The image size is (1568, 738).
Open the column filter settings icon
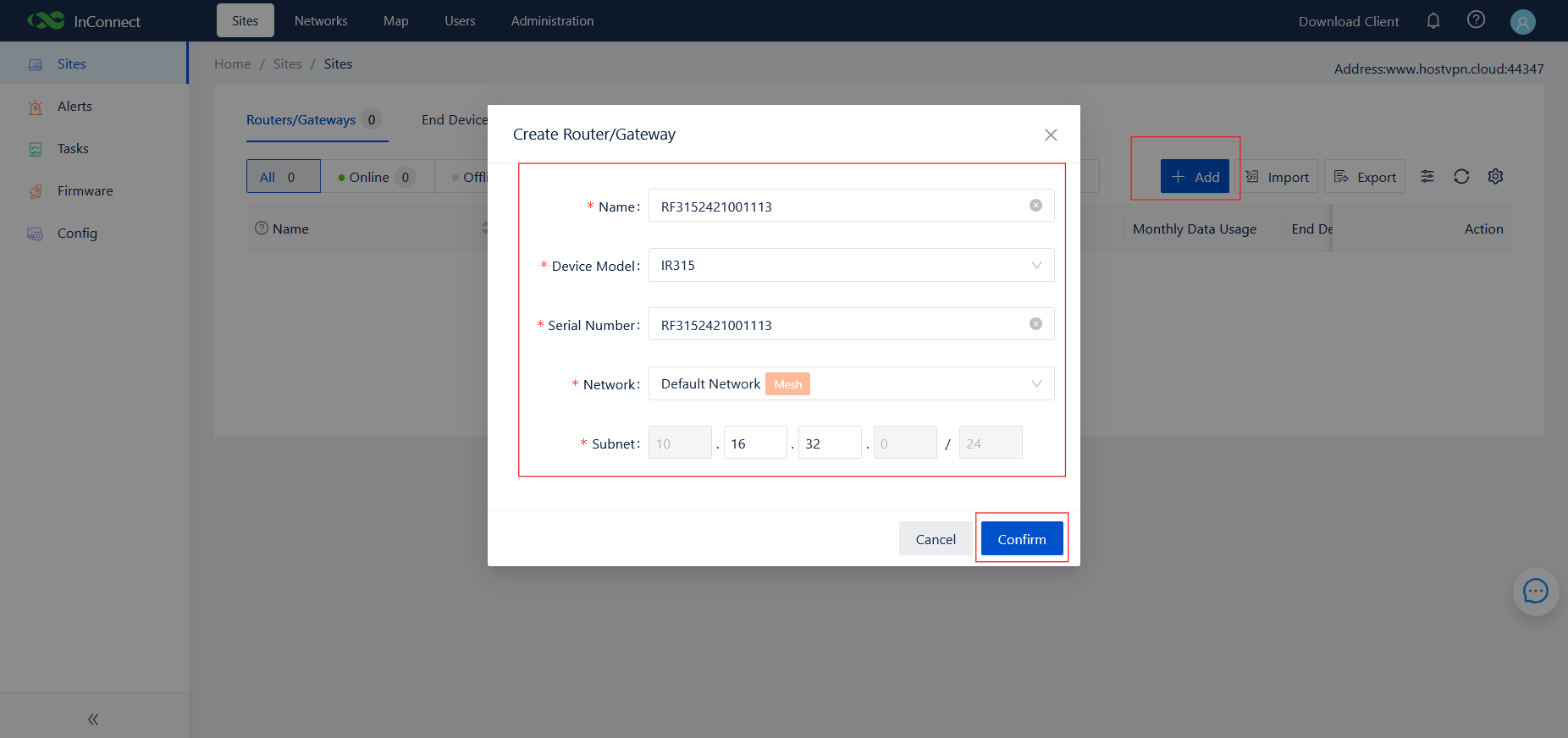[x=1427, y=176]
